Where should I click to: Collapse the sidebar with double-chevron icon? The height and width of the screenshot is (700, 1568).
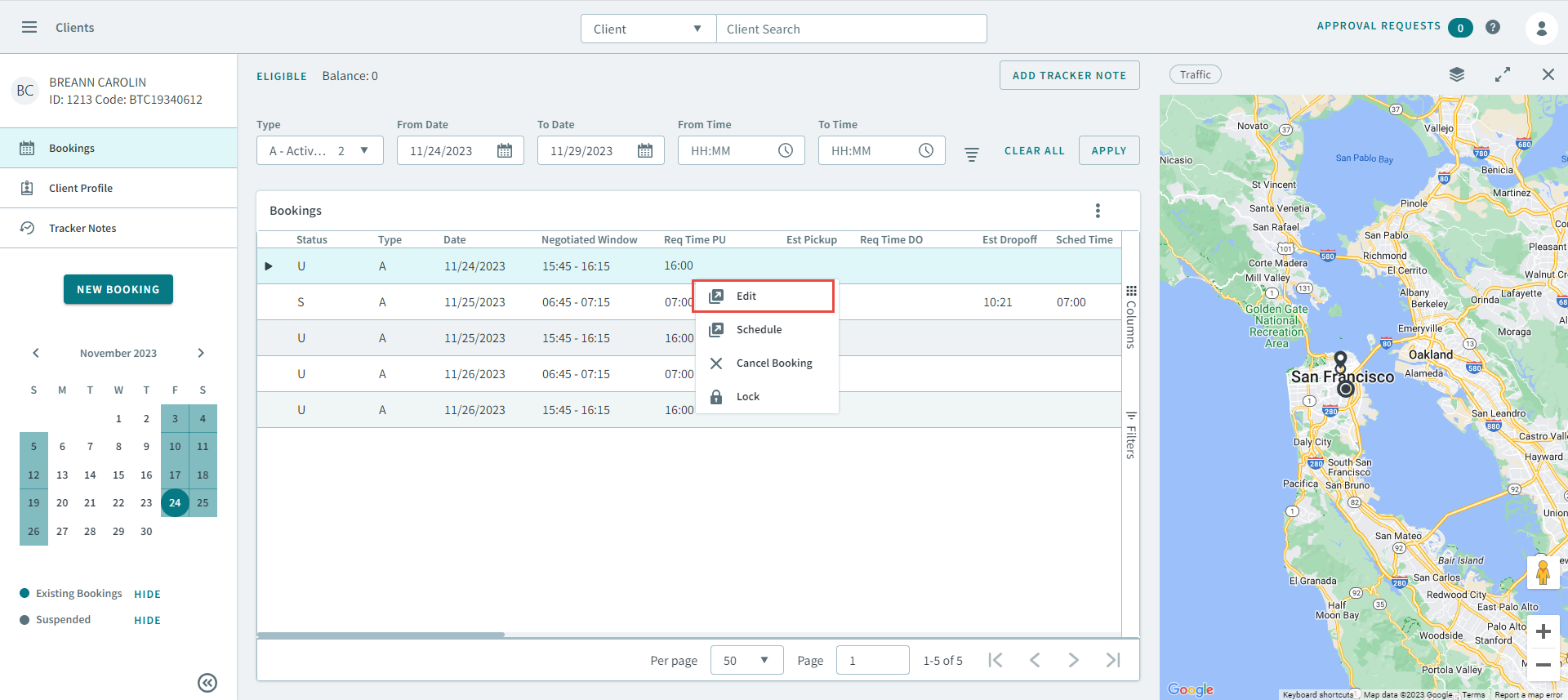[207, 683]
